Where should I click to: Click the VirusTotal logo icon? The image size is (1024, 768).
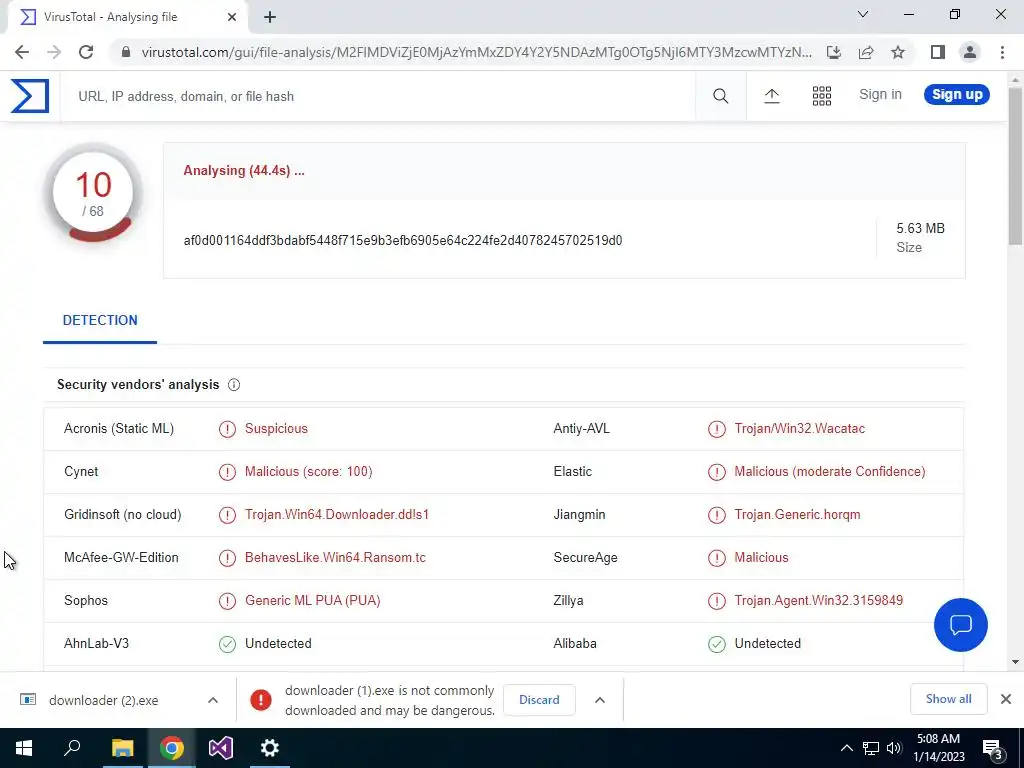point(29,96)
